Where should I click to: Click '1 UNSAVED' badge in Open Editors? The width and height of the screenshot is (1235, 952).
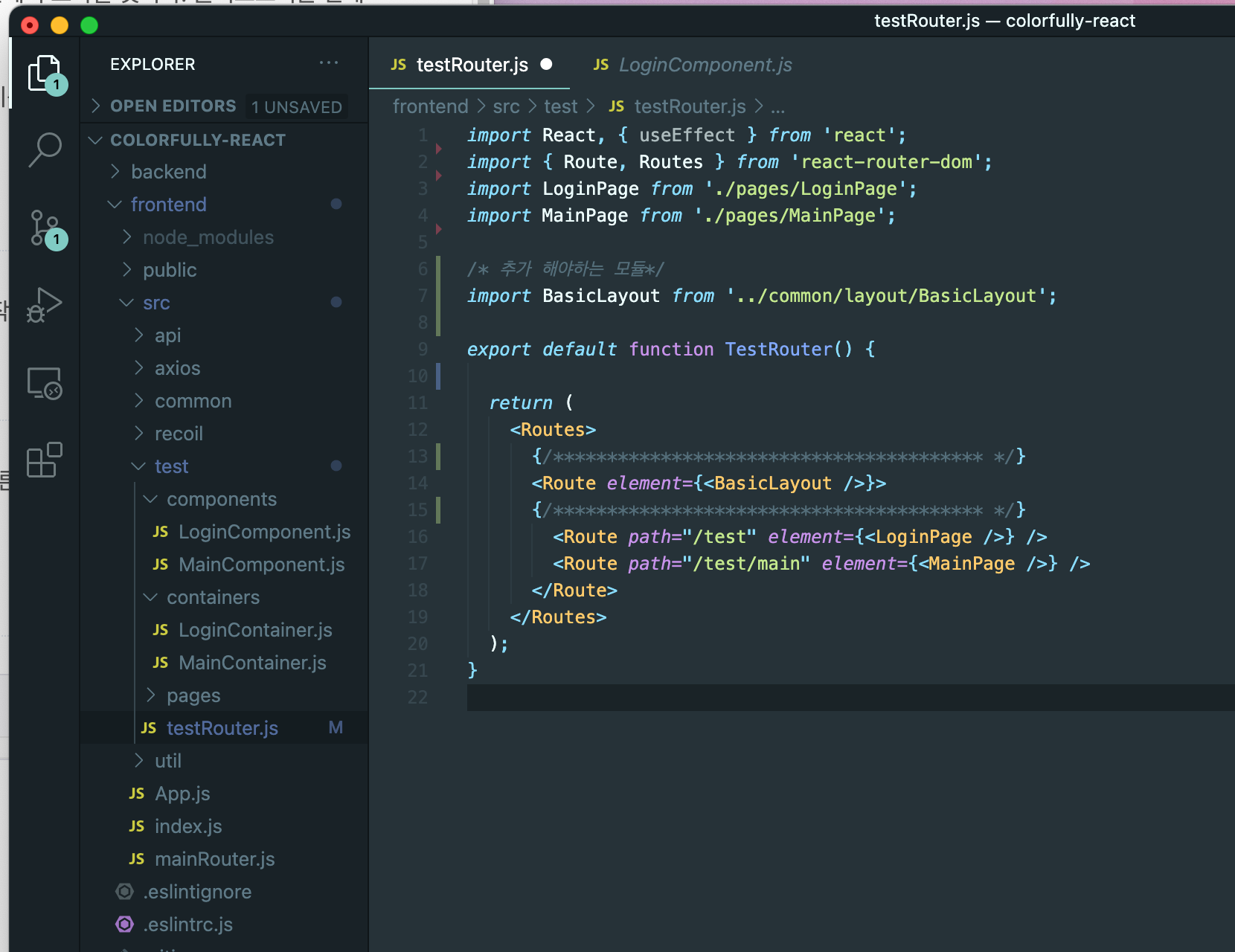(297, 107)
